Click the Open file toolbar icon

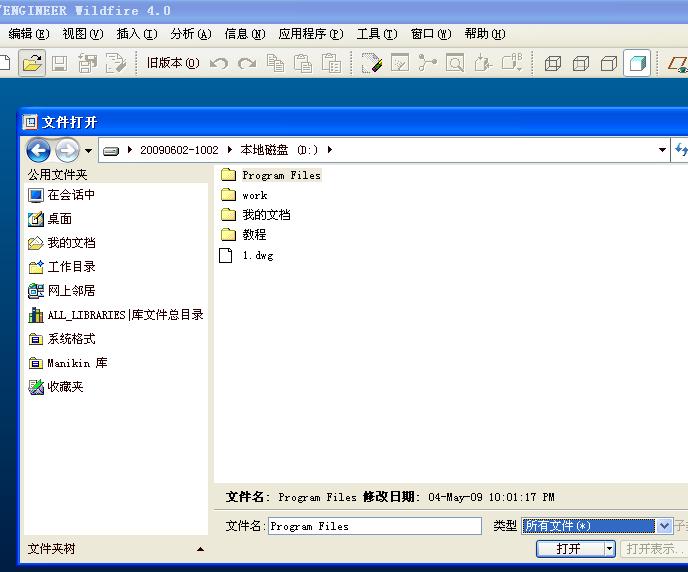(32, 63)
